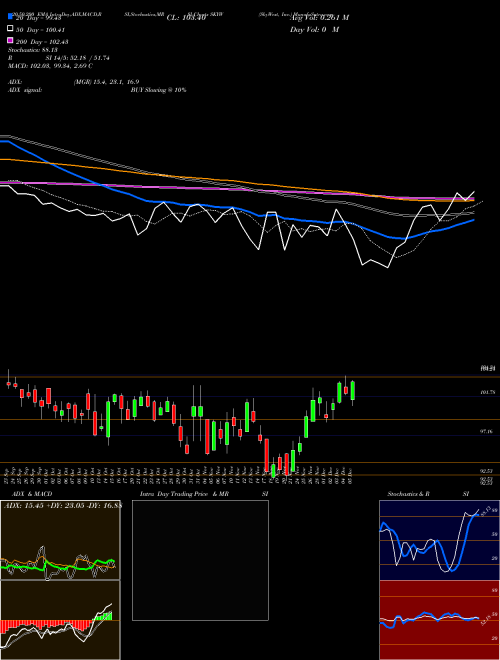Click the blue Stochastics chart panel
500x660 pixels.
[x=439, y=540]
